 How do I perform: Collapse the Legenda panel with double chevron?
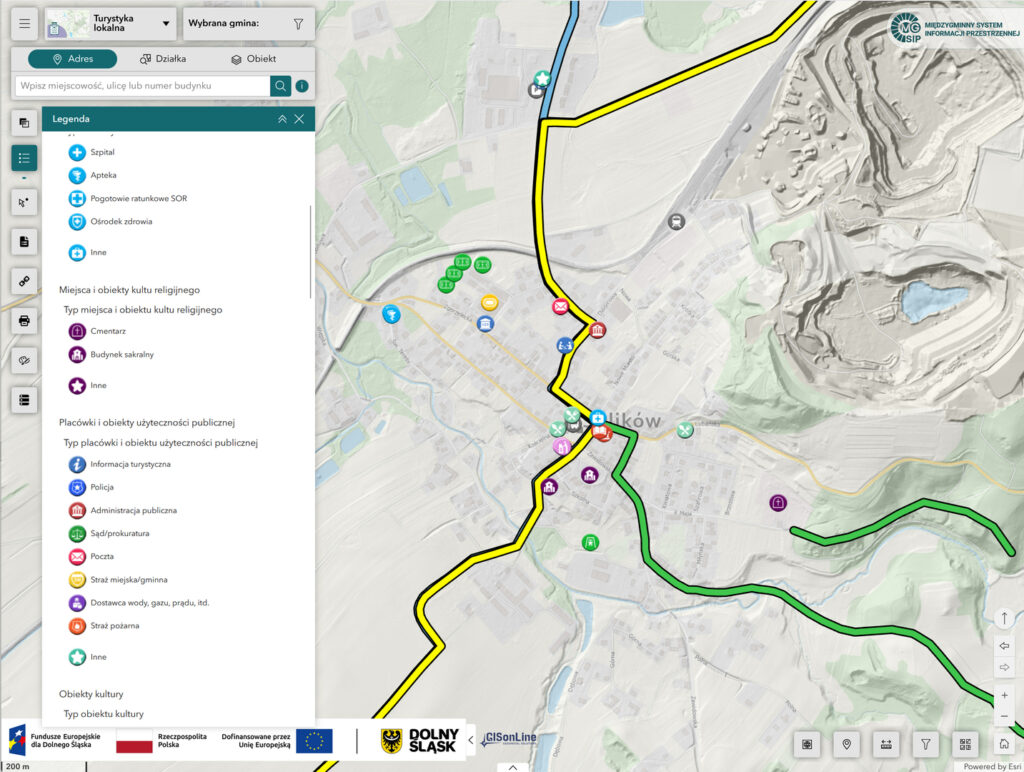(x=282, y=119)
